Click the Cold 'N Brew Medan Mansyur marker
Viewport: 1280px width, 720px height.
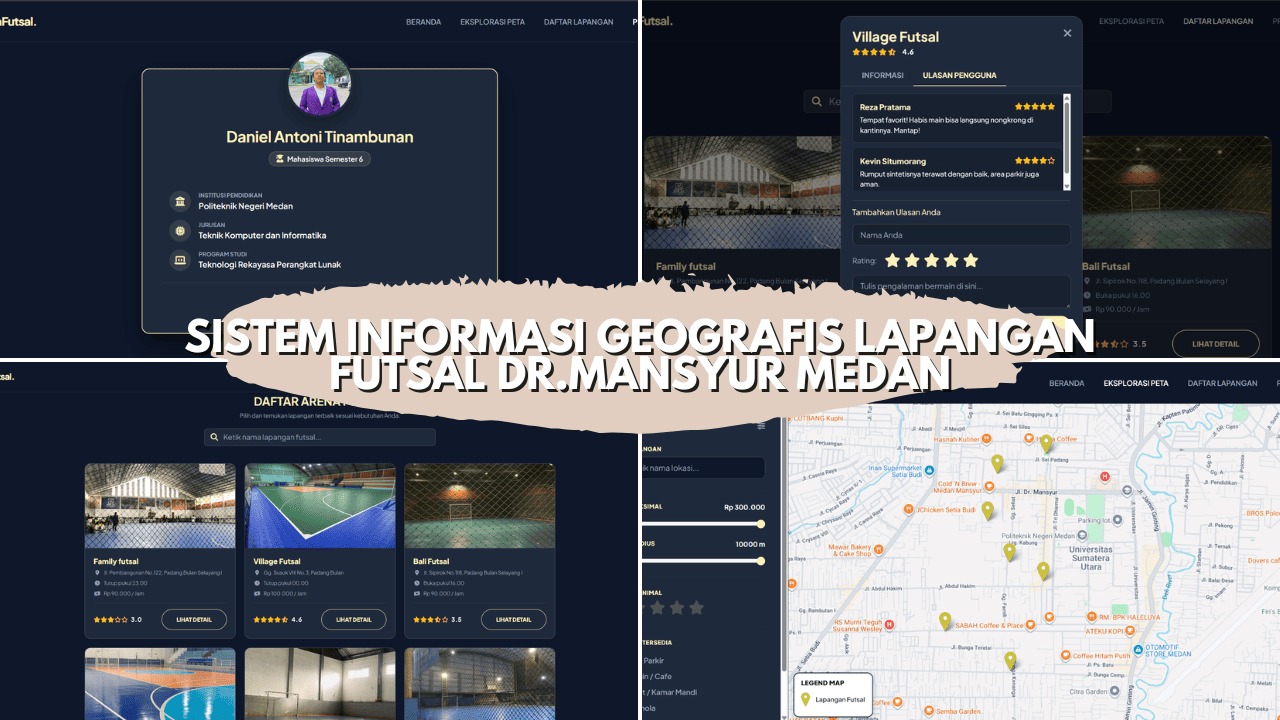click(989, 486)
